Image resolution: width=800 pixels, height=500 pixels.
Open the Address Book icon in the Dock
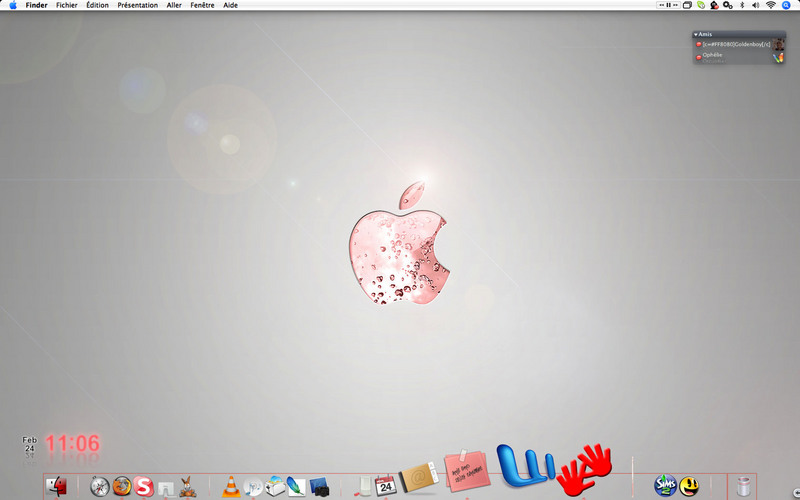(x=418, y=478)
